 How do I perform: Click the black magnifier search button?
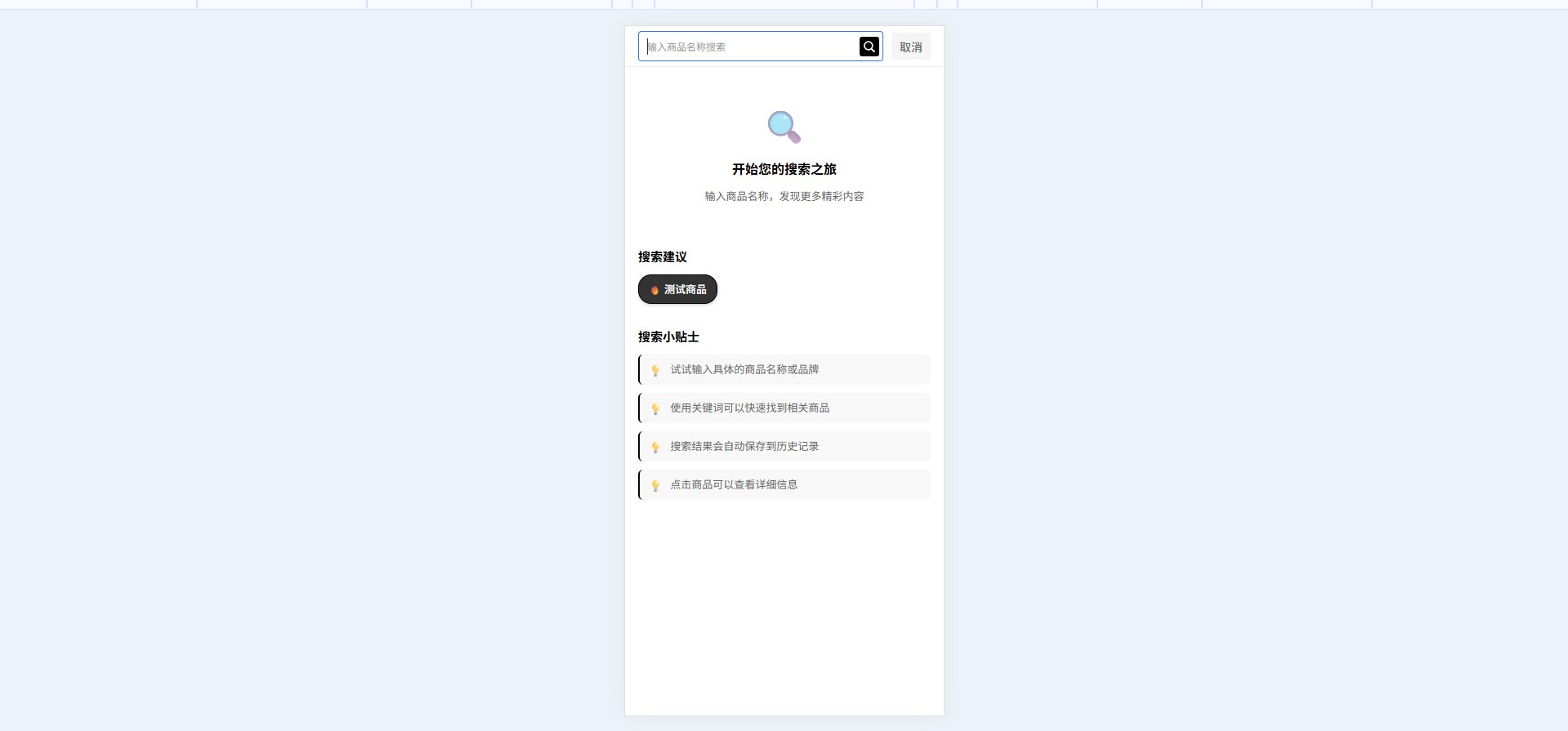click(x=869, y=47)
